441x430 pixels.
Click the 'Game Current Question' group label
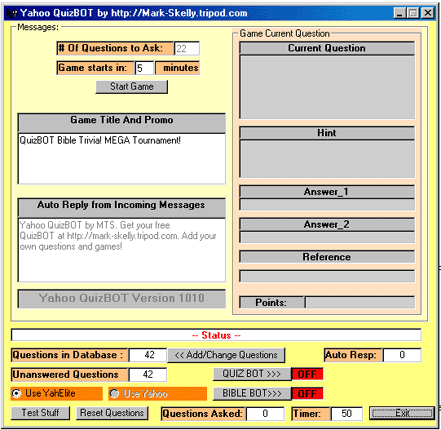tap(284, 34)
